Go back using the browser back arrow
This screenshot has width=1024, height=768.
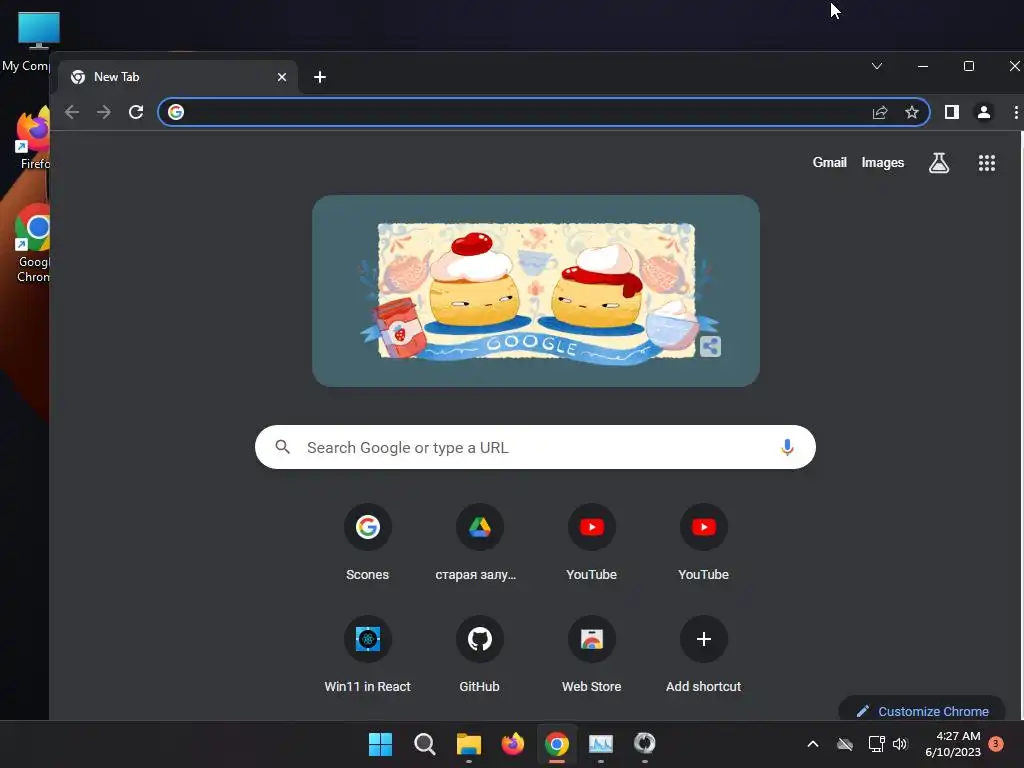(72, 112)
